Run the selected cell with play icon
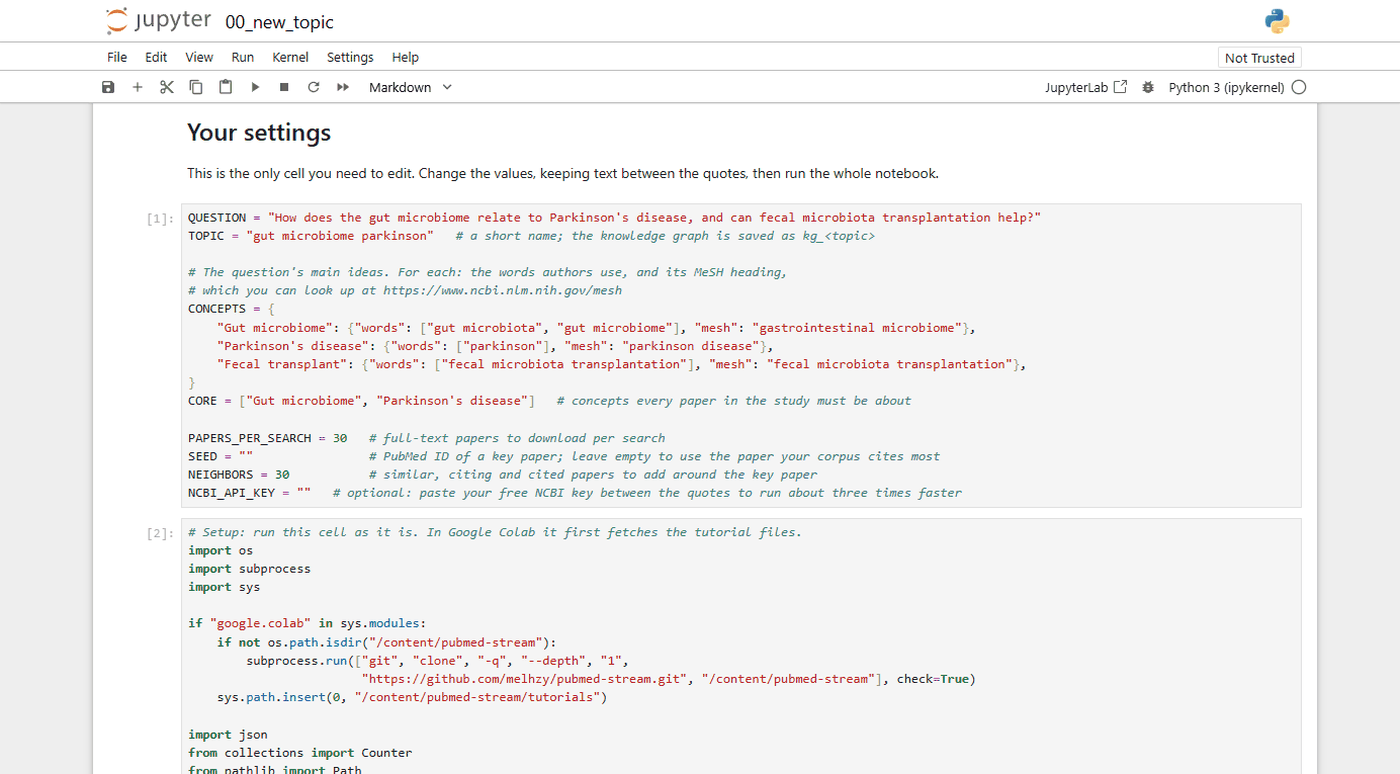1400x774 pixels. coord(255,87)
